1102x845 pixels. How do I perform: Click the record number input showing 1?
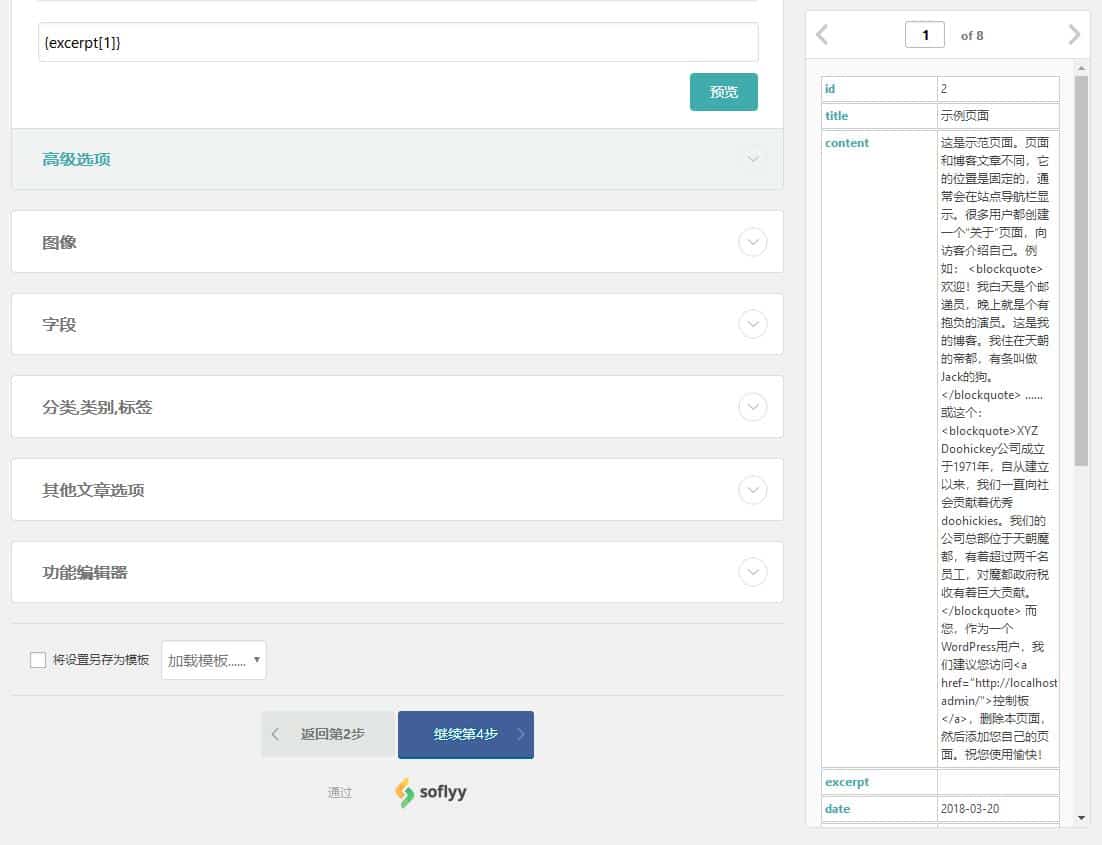click(x=924, y=34)
